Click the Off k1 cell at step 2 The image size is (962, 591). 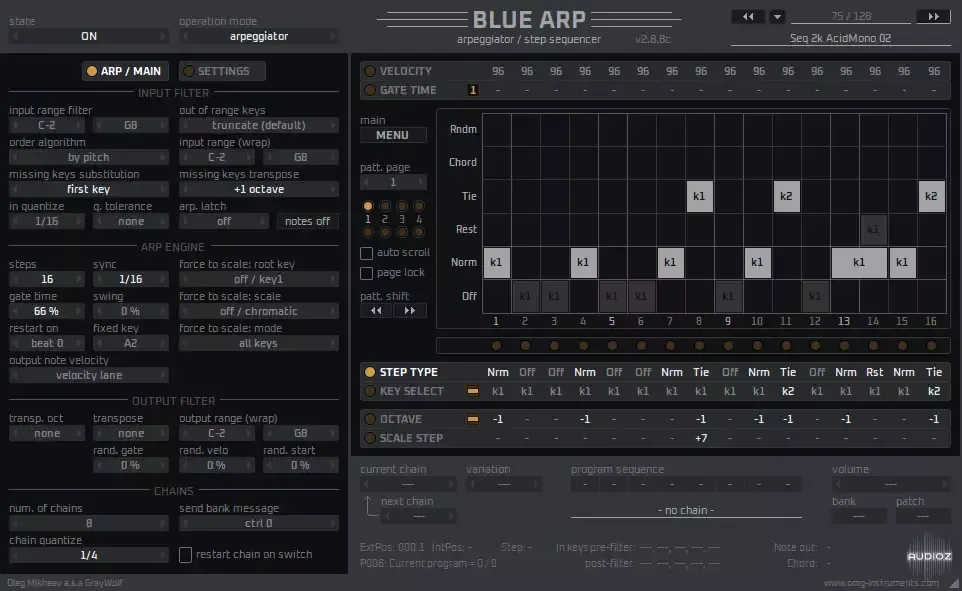tap(525, 296)
